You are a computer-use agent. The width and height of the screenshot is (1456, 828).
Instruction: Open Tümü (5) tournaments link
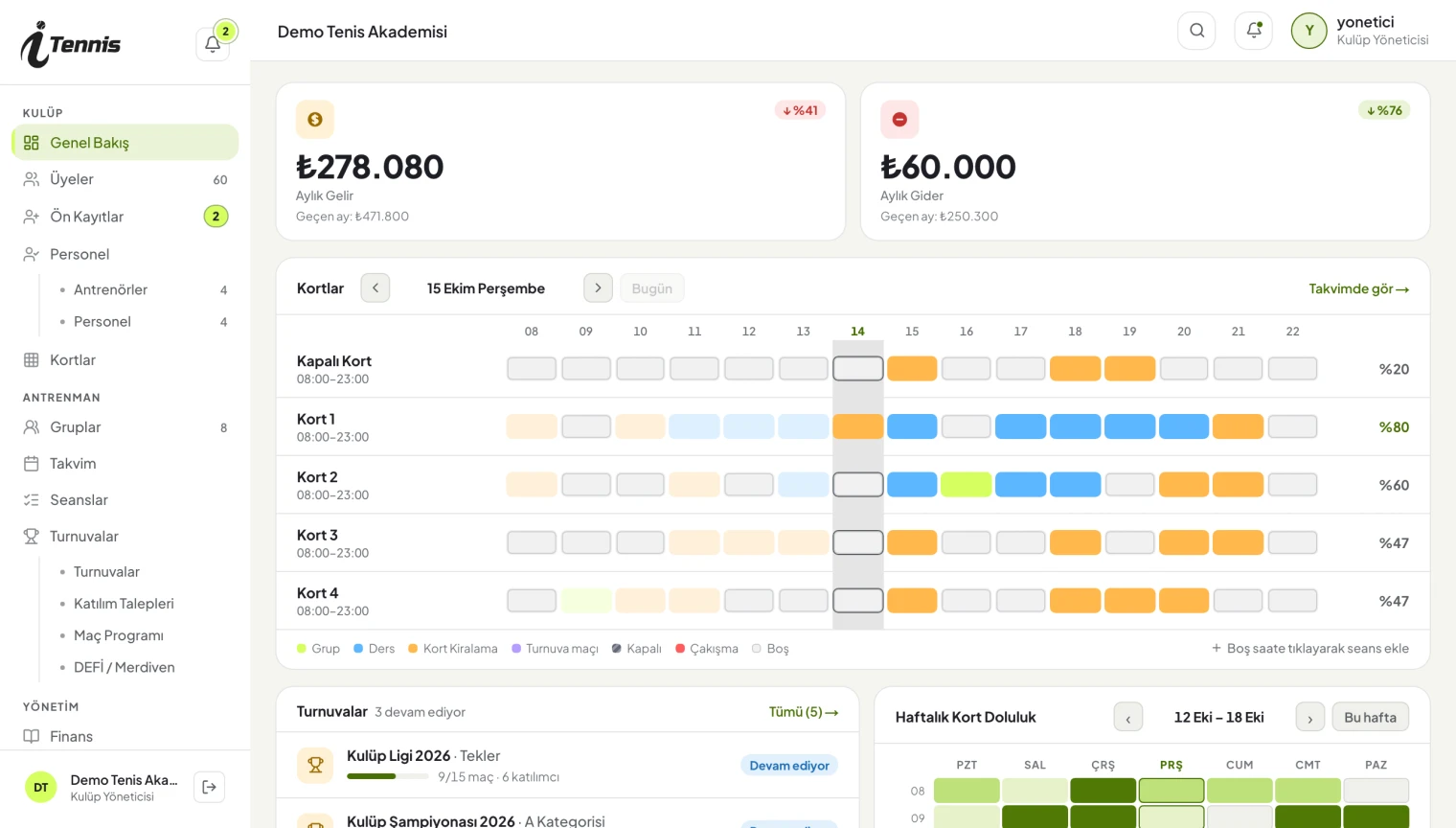(x=804, y=712)
